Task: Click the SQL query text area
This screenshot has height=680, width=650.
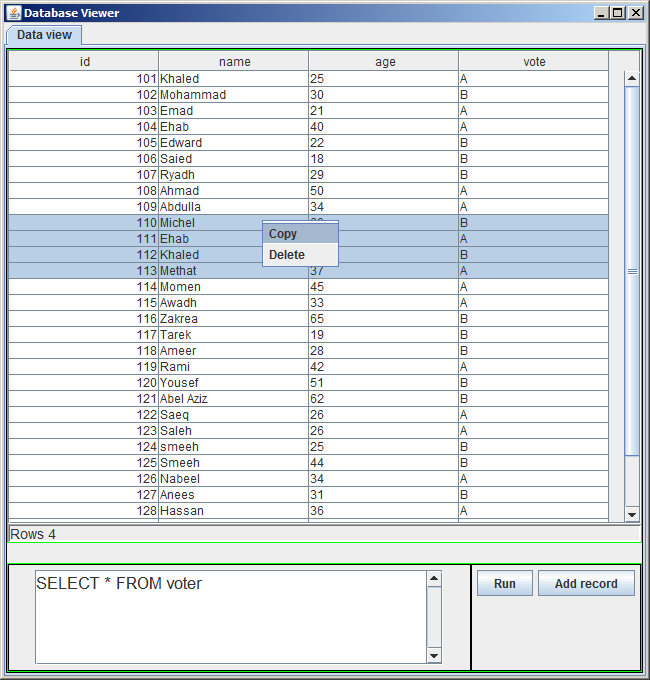Action: [231, 617]
